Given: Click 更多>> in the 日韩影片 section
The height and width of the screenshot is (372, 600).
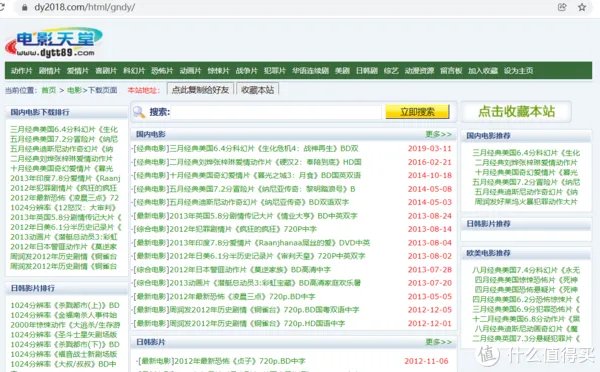Looking at the screenshot, I should tap(439, 342).
